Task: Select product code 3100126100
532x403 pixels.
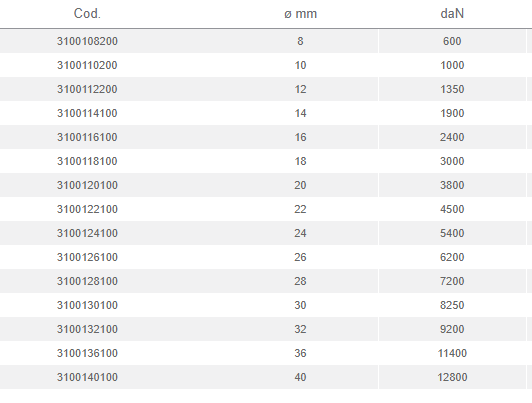Action: point(87,257)
